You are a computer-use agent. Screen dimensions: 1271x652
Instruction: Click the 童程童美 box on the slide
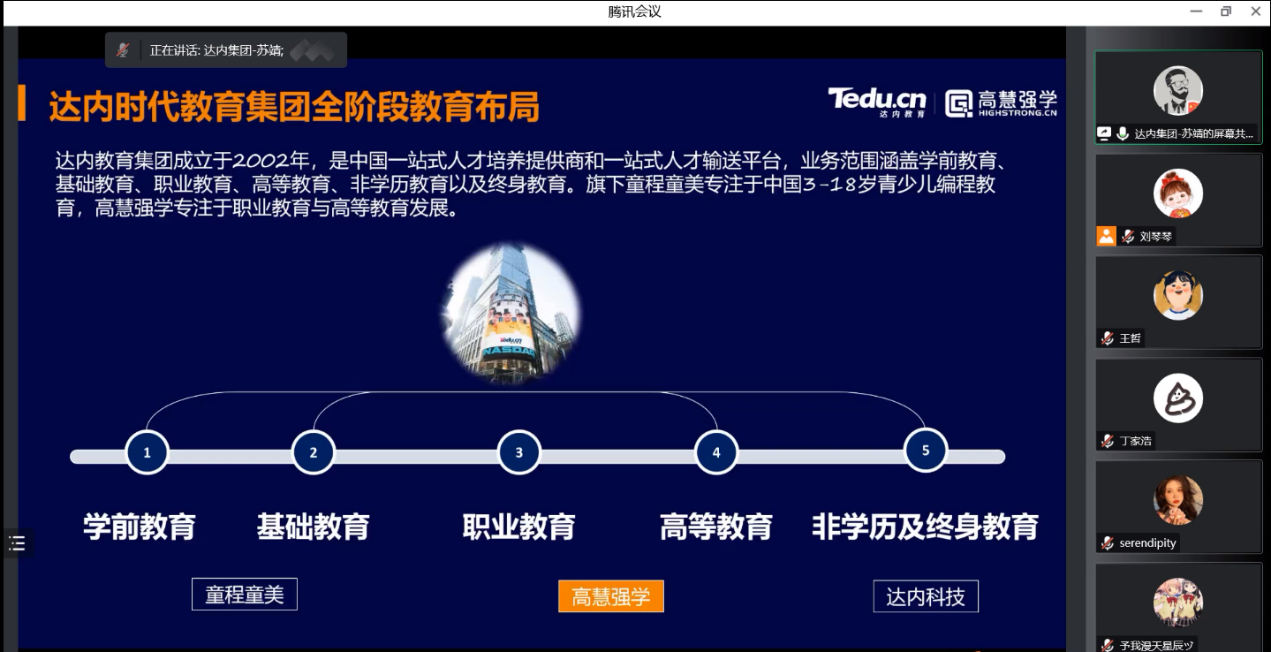245,595
